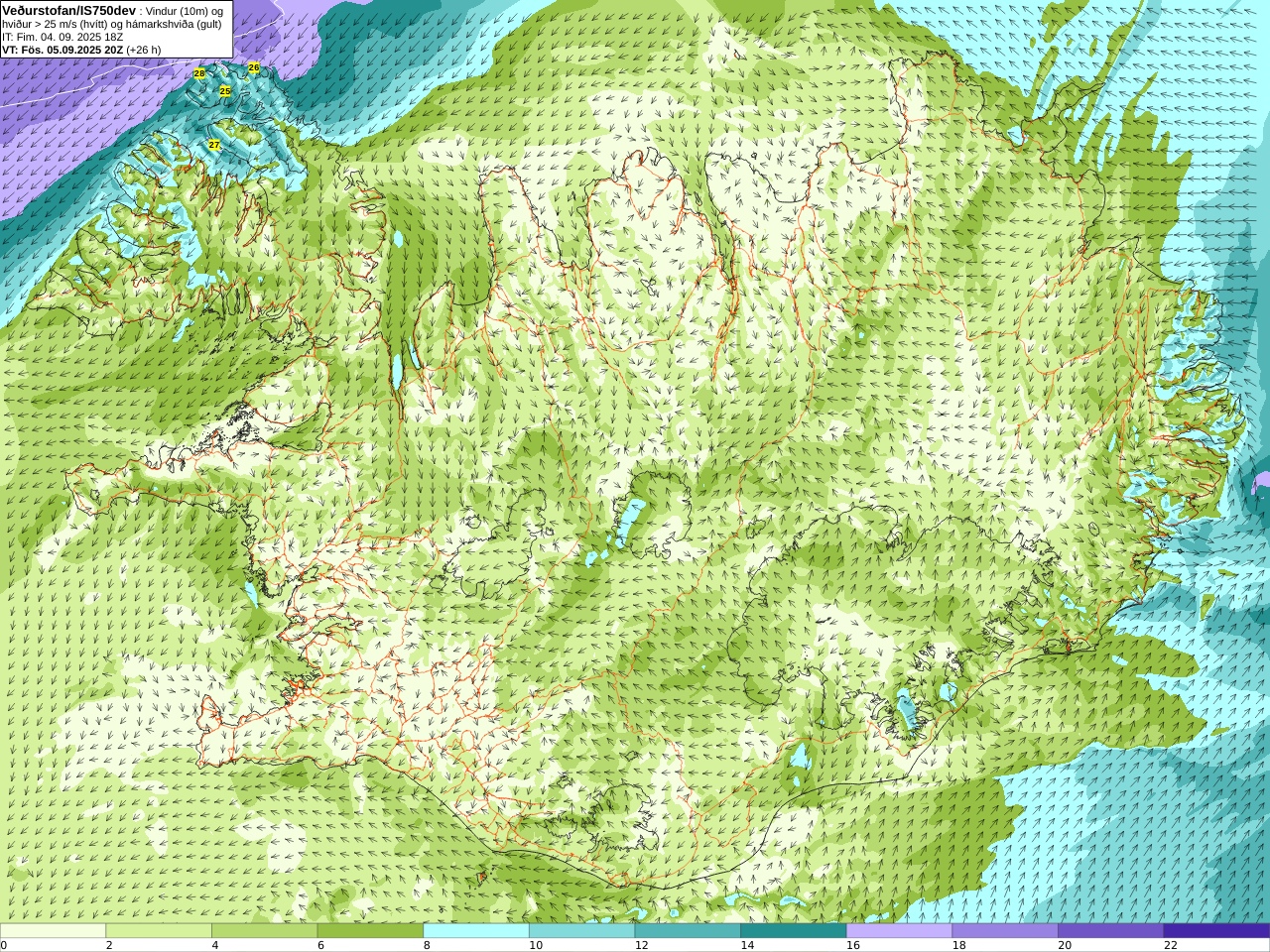Select the light green 2–4 legend swatch
Screen dimensions: 1270x952
(x=159, y=931)
